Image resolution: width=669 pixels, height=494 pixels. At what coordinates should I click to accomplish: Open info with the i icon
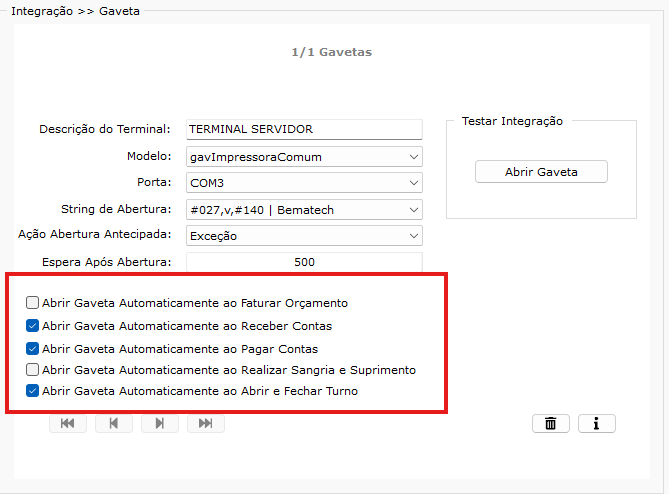[x=597, y=424]
